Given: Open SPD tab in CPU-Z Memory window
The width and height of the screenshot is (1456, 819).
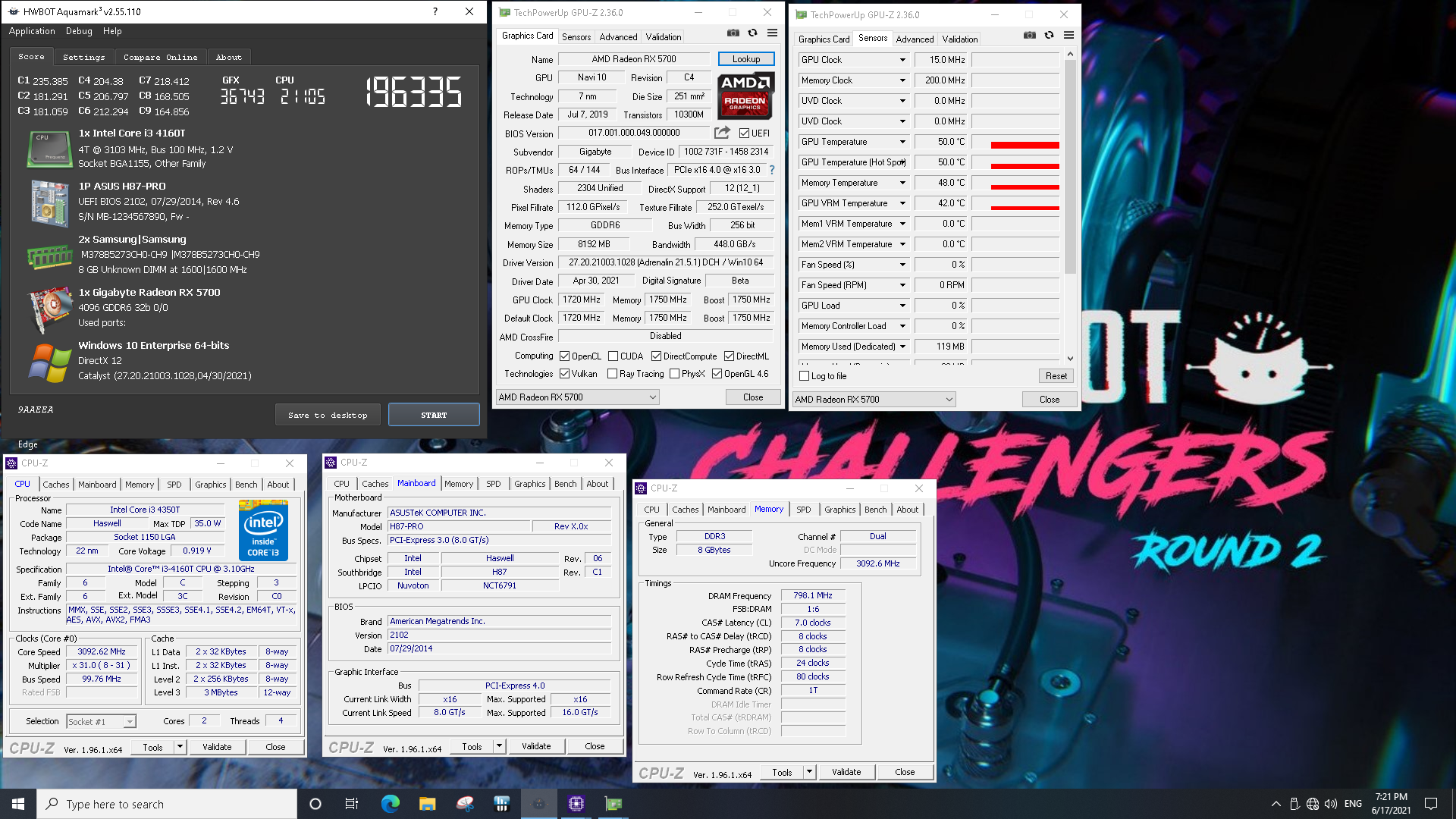Looking at the screenshot, I should tap(804, 510).
